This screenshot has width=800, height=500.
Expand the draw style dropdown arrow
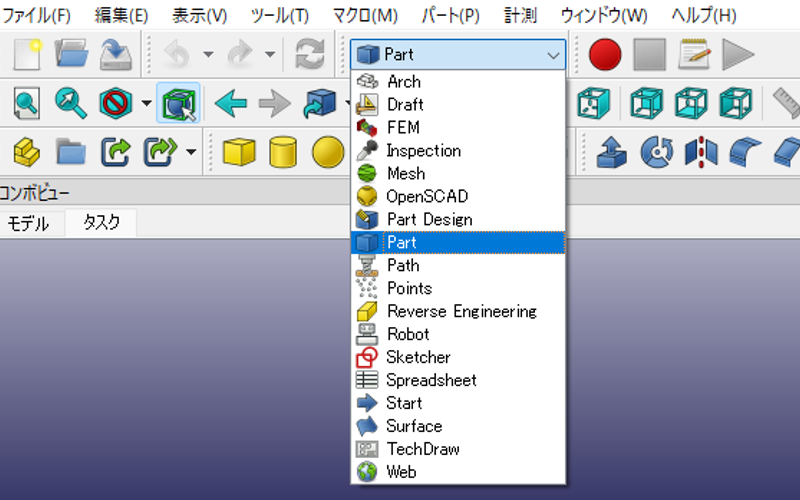146,104
